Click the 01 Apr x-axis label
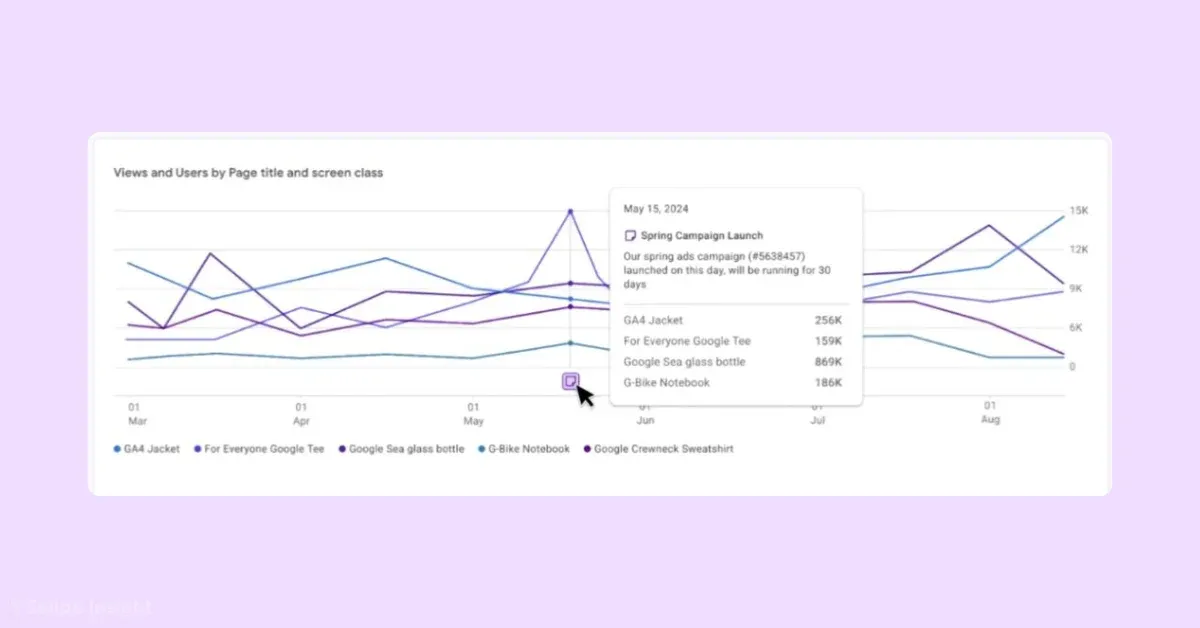The height and width of the screenshot is (628, 1200). [x=301, y=413]
